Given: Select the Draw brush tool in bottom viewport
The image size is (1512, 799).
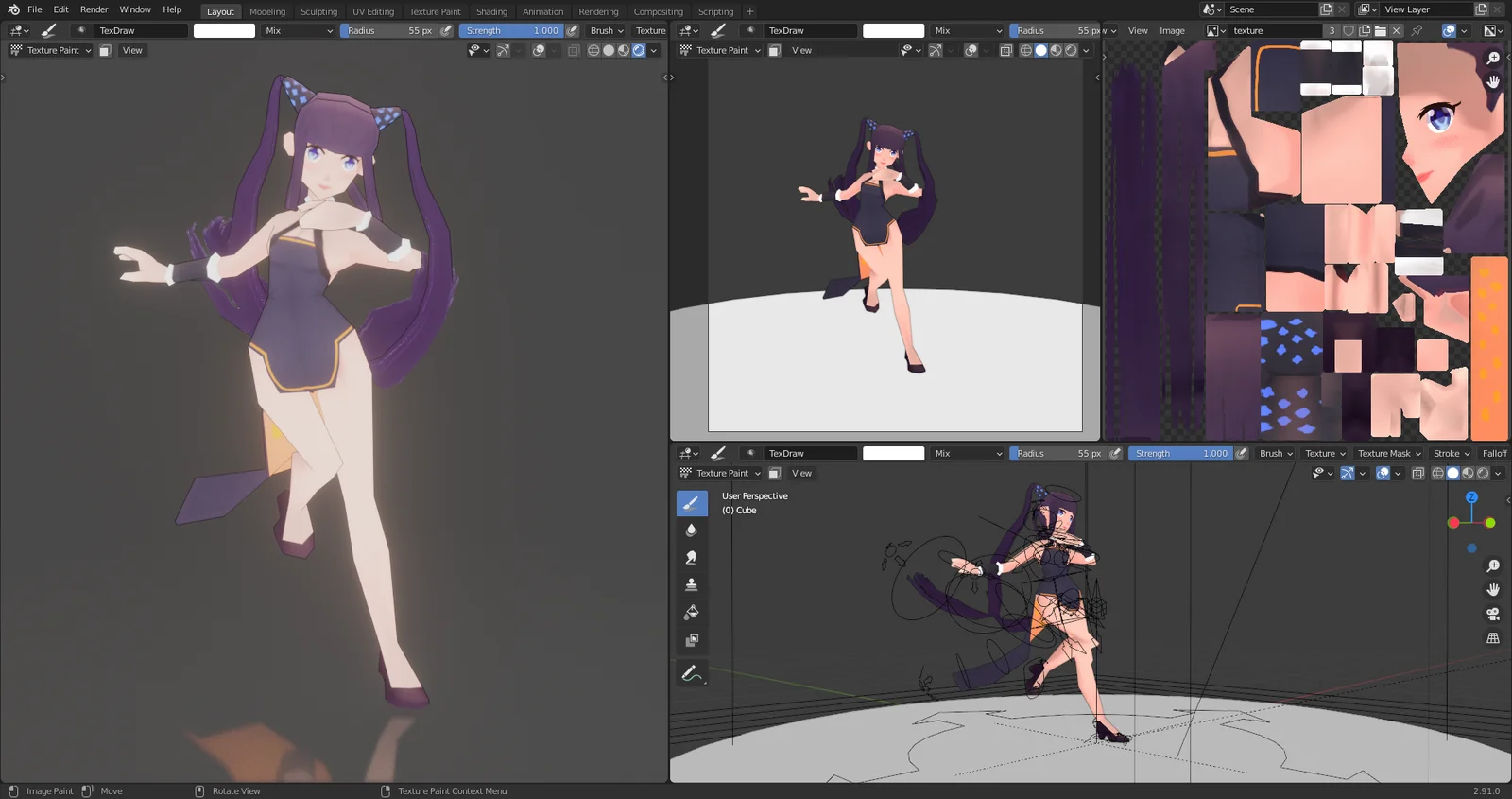Looking at the screenshot, I should 692,503.
